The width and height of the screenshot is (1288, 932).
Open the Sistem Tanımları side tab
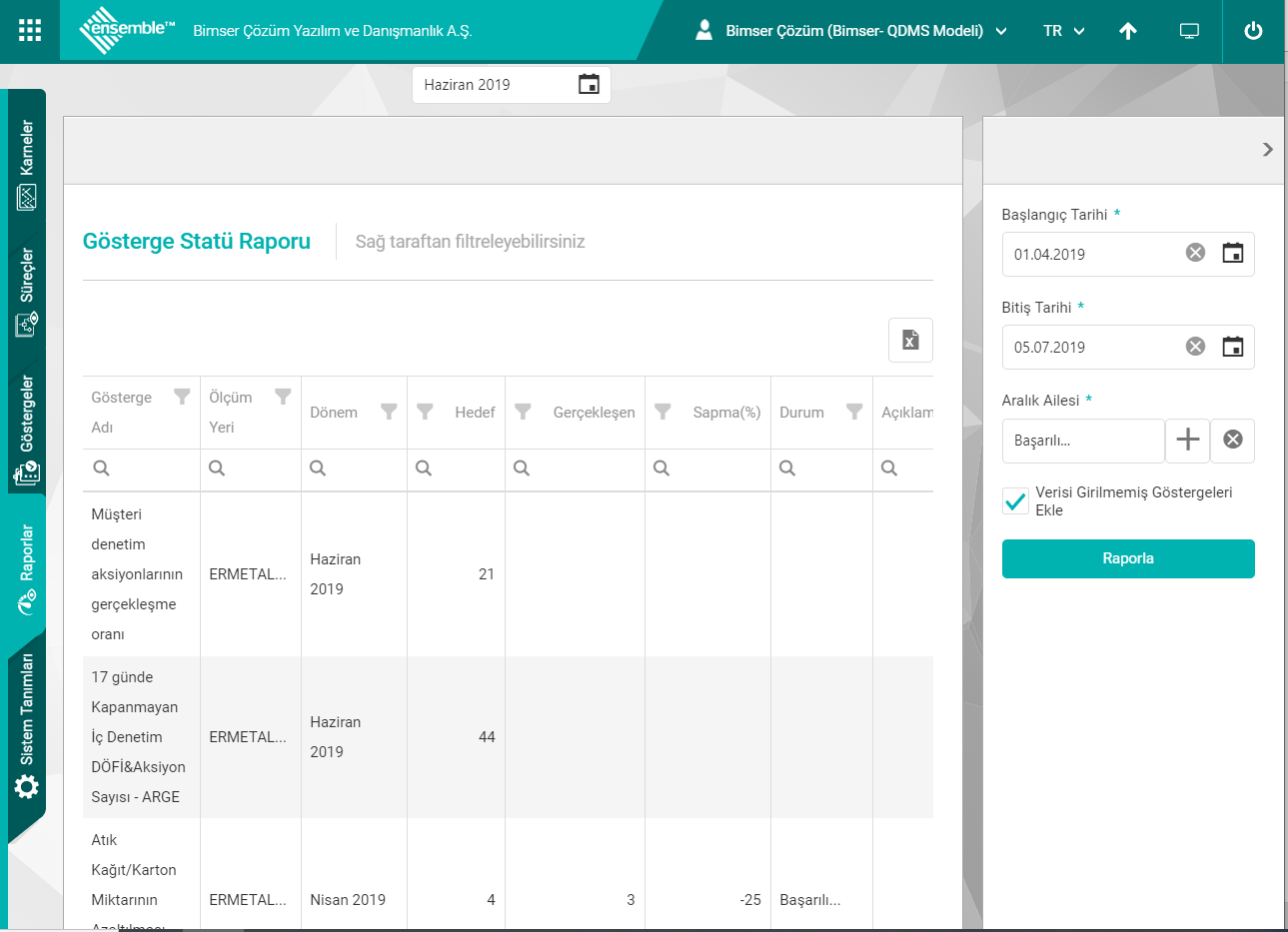coord(27,724)
